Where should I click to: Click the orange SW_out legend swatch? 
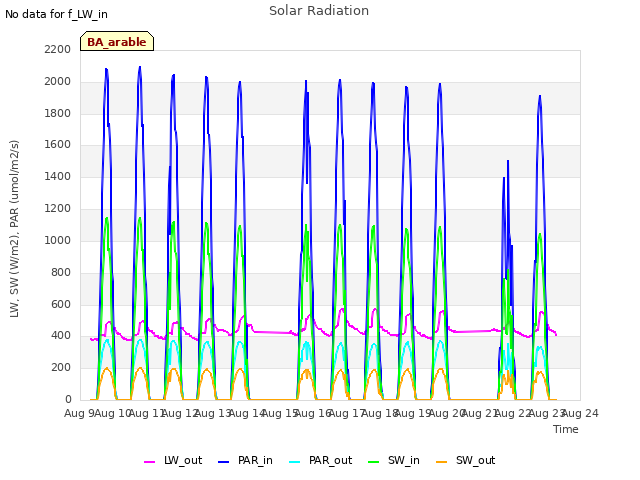coord(442,462)
